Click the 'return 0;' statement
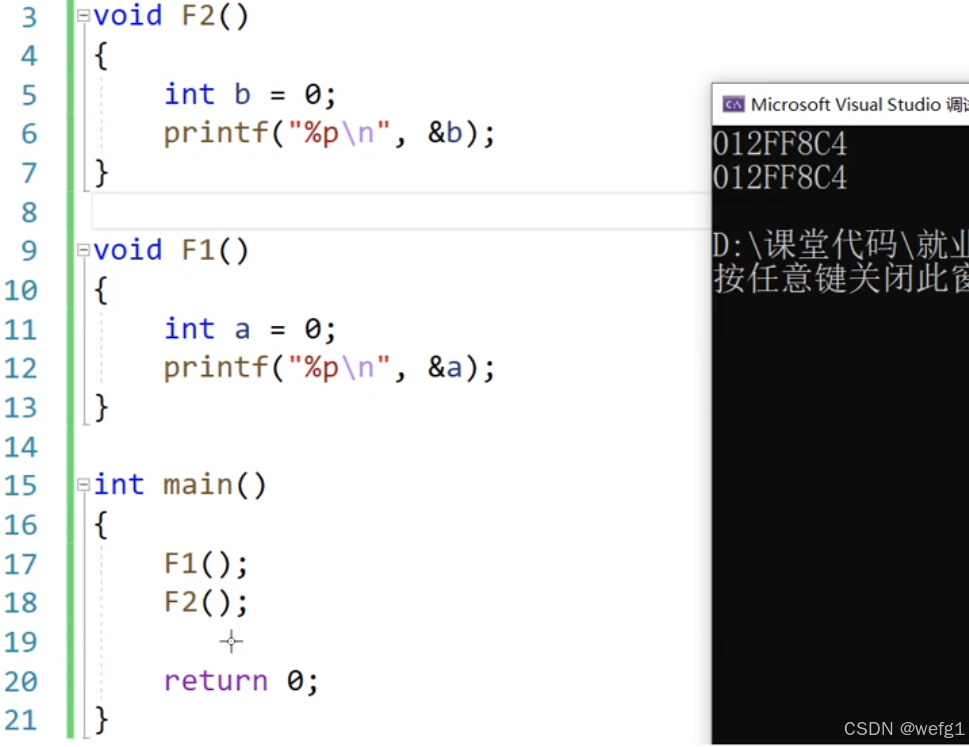 coord(241,681)
